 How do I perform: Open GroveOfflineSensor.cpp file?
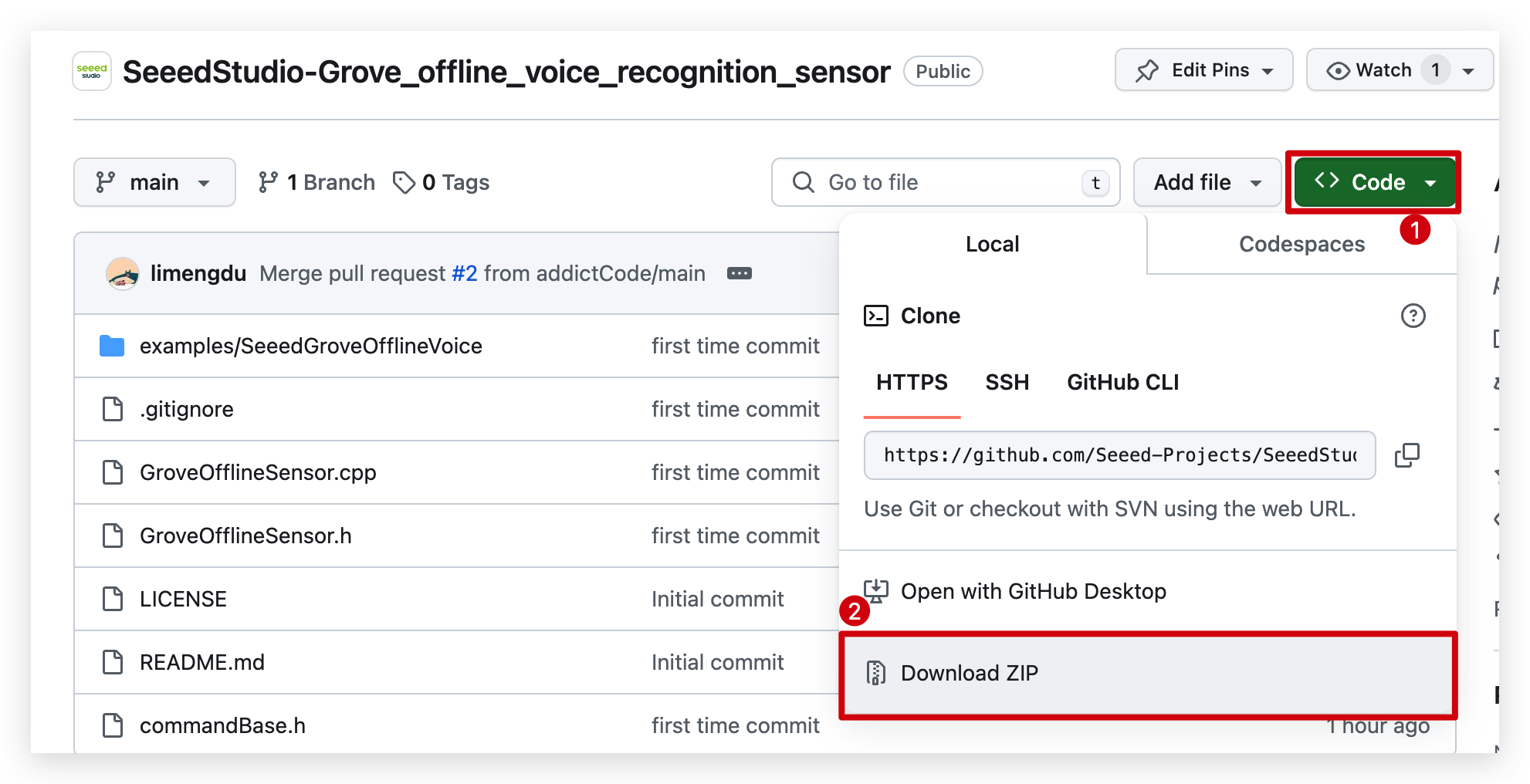click(x=258, y=472)
